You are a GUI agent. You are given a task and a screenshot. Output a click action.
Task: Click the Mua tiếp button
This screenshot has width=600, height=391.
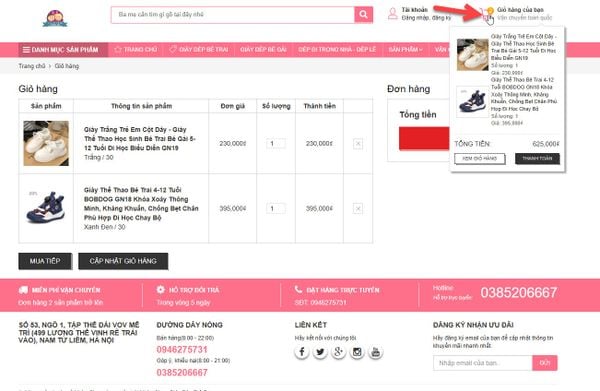coord(45,261)
